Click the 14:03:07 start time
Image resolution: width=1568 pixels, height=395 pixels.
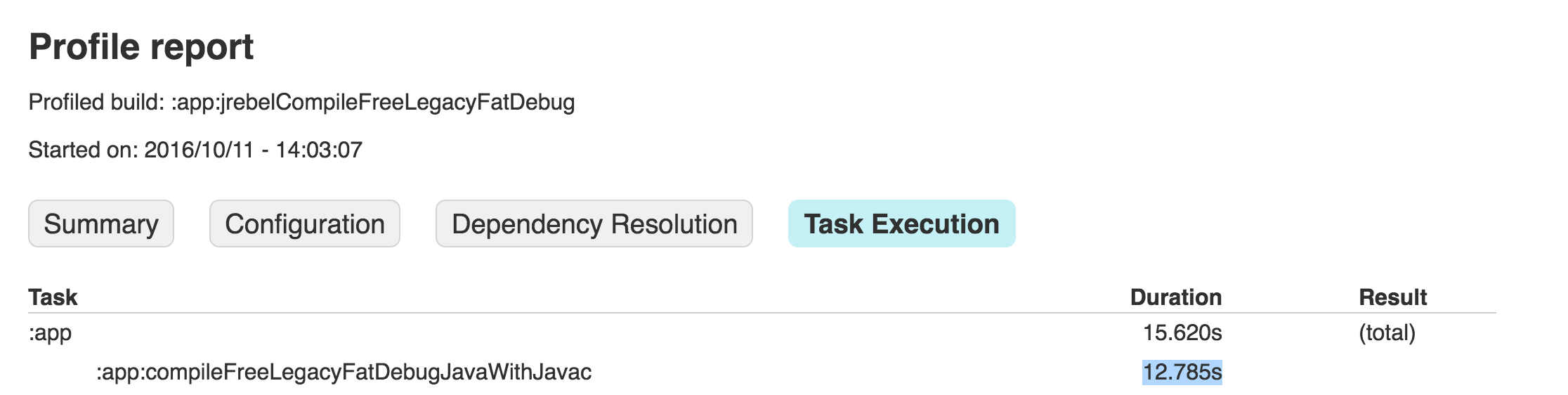click(x=319, y=150)
